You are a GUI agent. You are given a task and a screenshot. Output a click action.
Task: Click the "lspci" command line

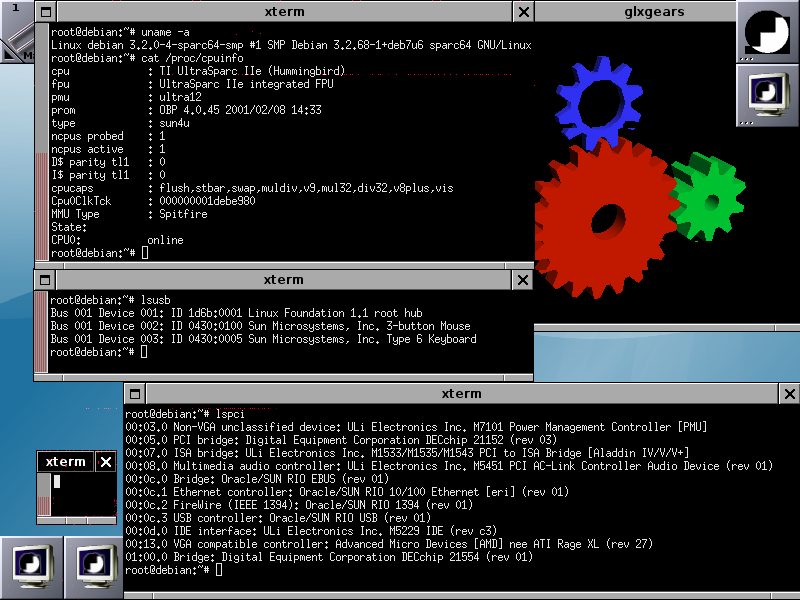pos(185,414)
